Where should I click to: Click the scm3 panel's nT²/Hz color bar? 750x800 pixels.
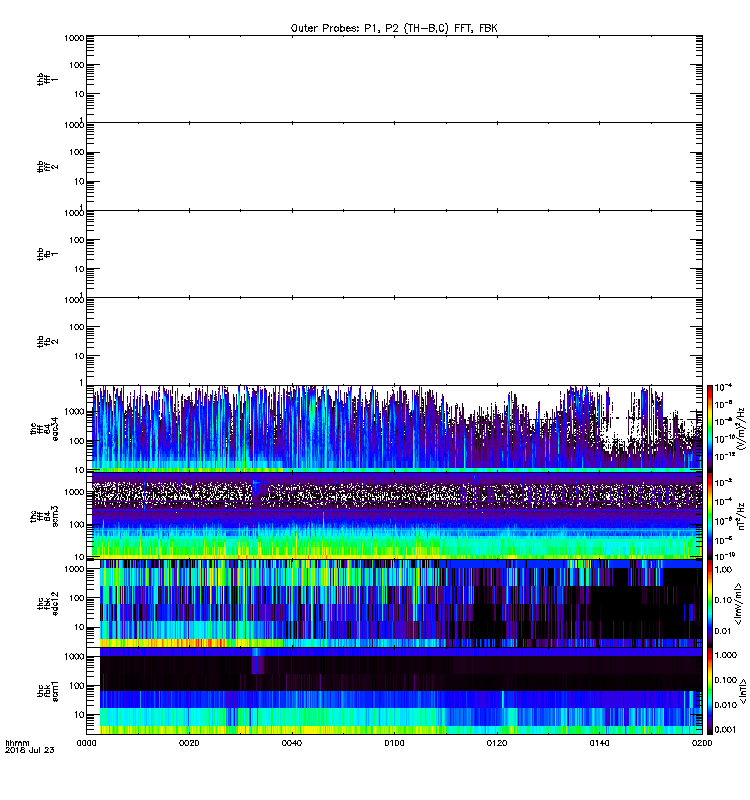click(x=710, y=515)
